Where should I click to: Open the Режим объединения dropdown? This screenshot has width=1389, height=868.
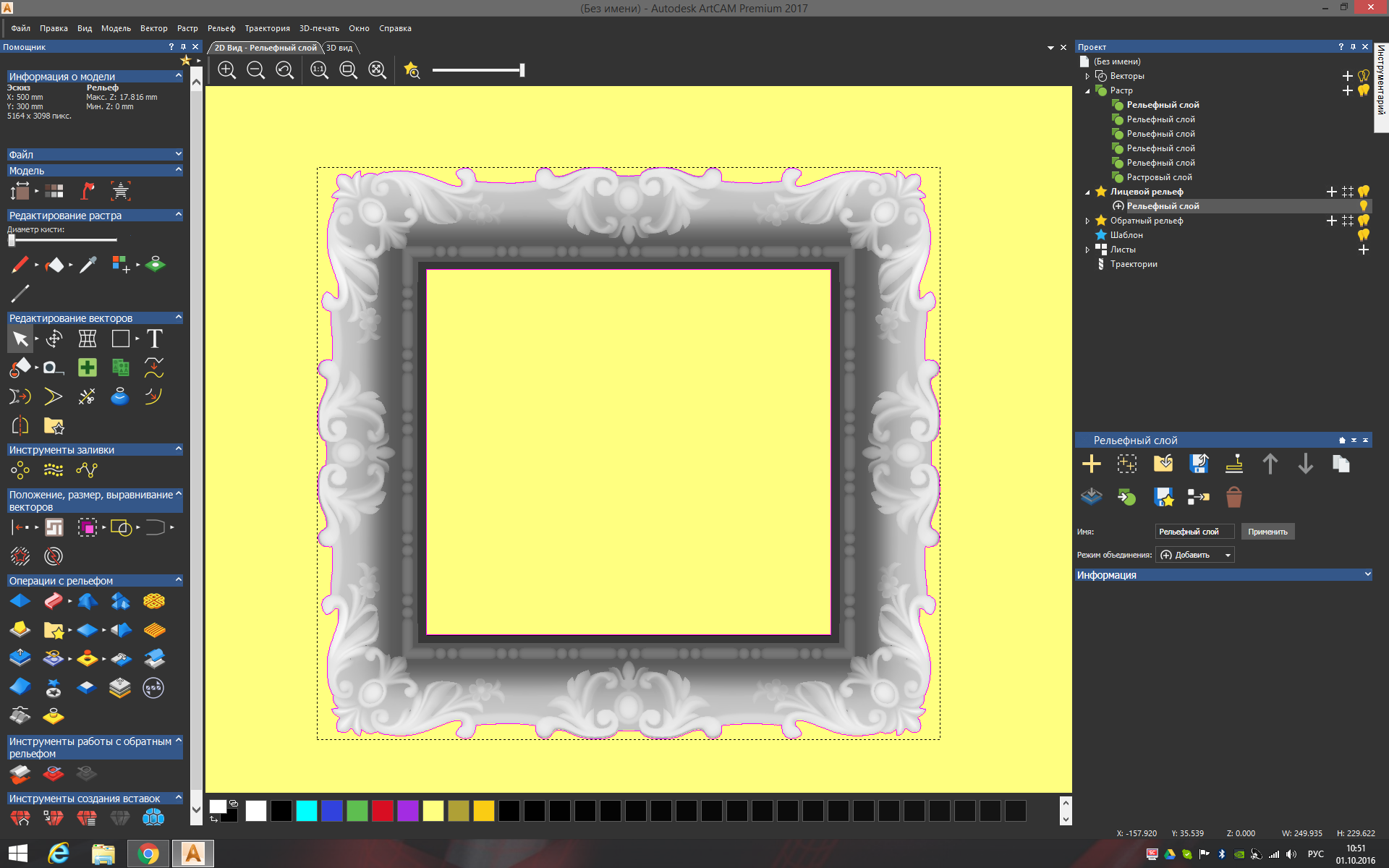click(x=1195, y=555)
